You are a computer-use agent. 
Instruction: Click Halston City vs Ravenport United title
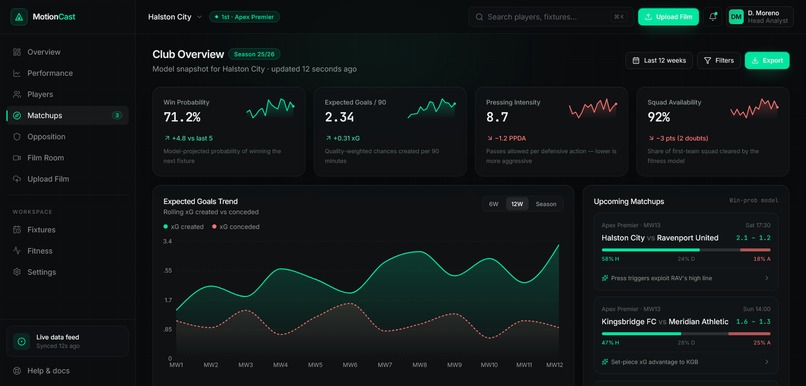pyautogui.click(x=660, y=238)
